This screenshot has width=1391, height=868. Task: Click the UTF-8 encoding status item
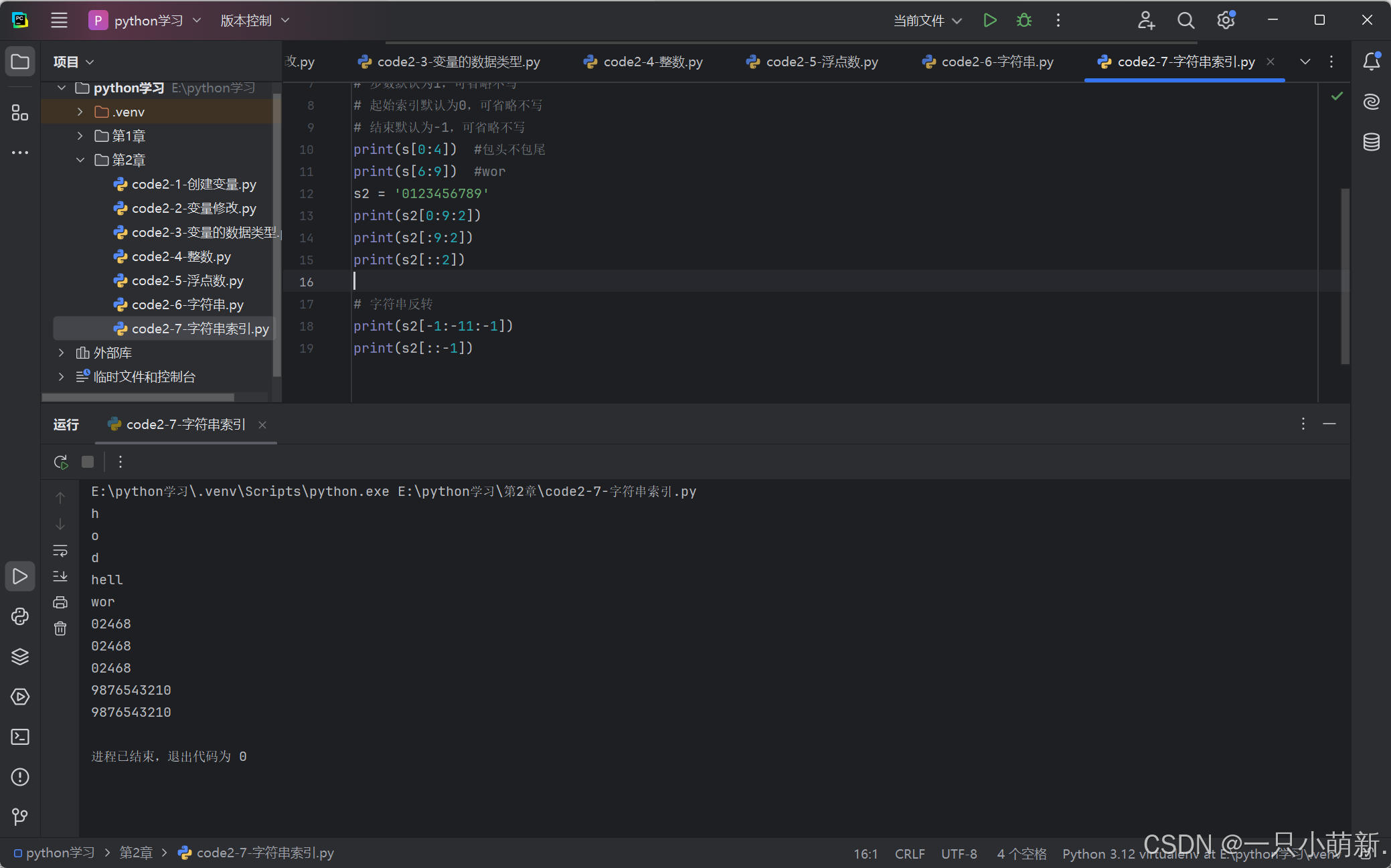point(959,853)
